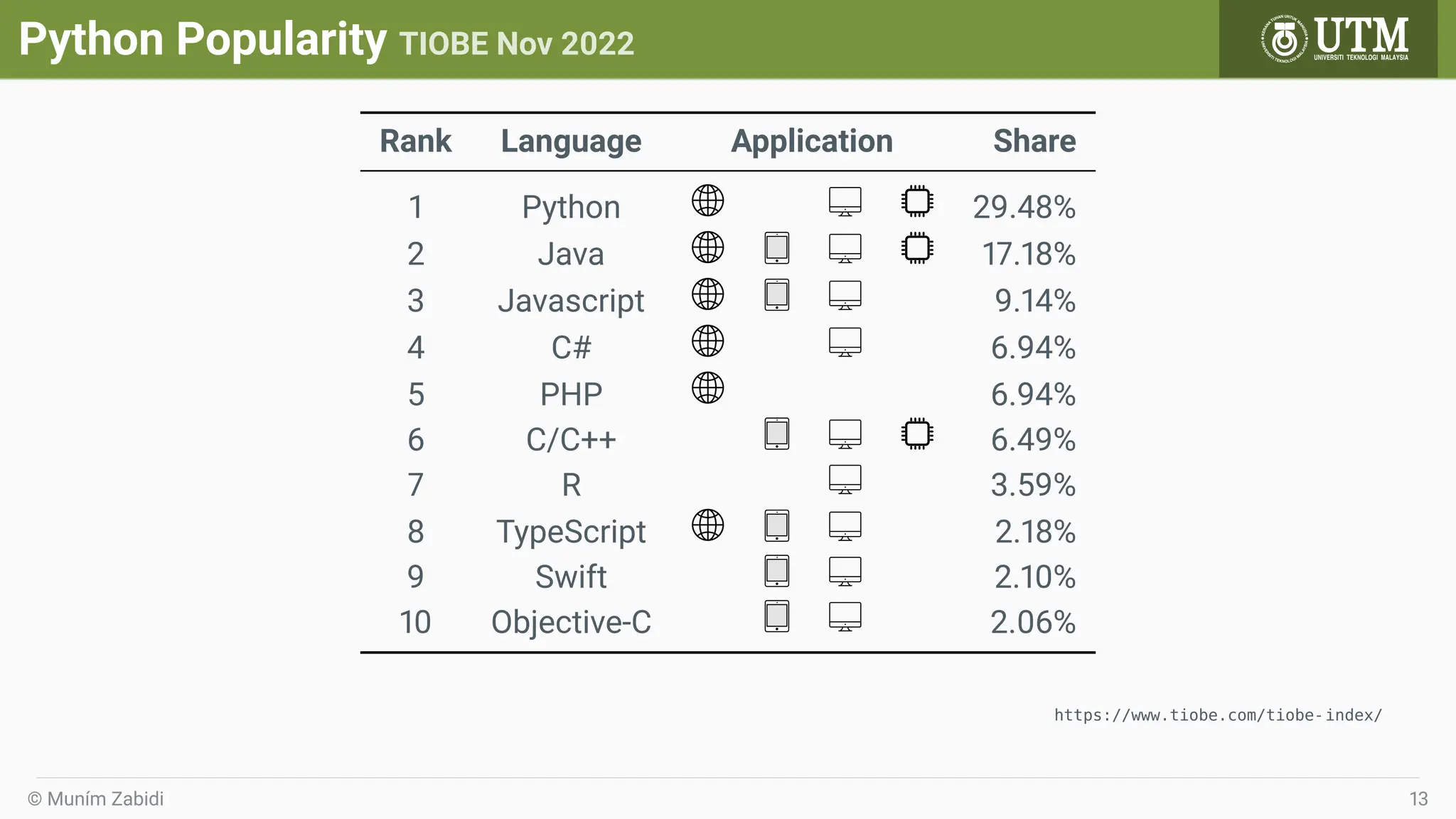Click the monitor icon in Javascript row
1456x819 pixels.
(845, 295)
